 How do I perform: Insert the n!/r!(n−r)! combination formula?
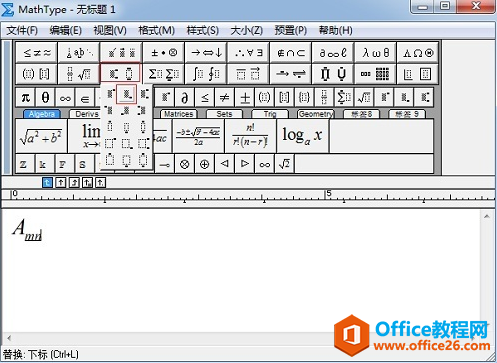click(250, 136)
